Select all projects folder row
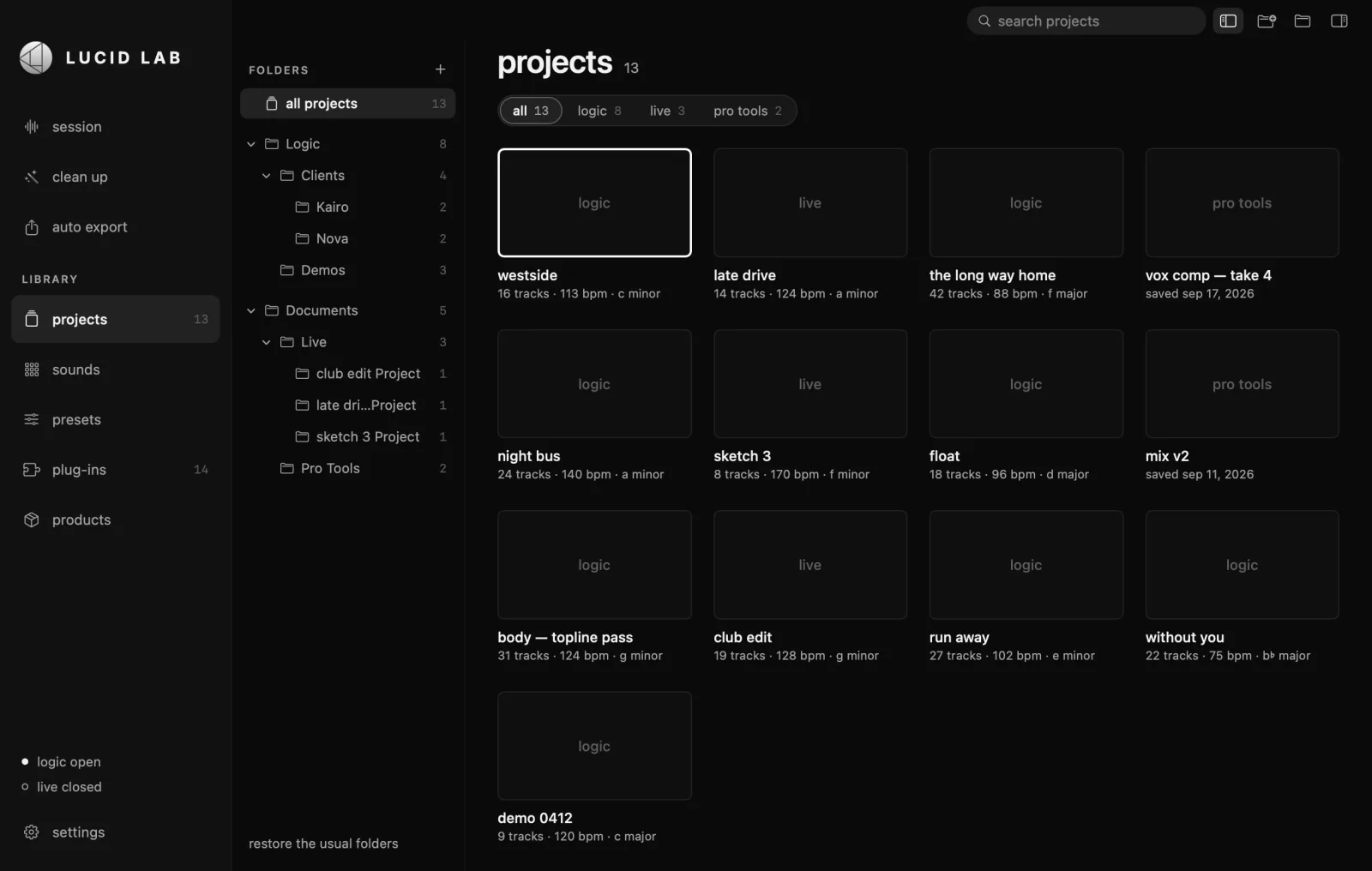Image resolution: width=1372 pixels, height=871 pixels. point(347,104)
